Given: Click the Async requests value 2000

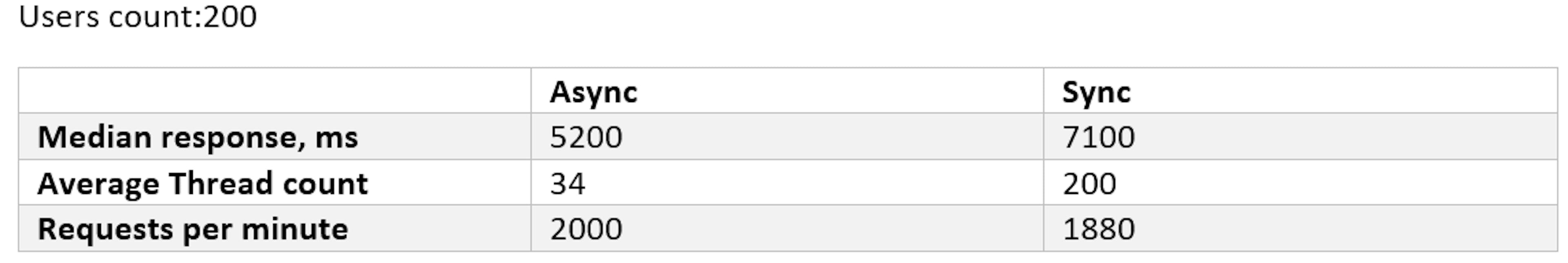Looking at the screenshot, I should (586, 229).
